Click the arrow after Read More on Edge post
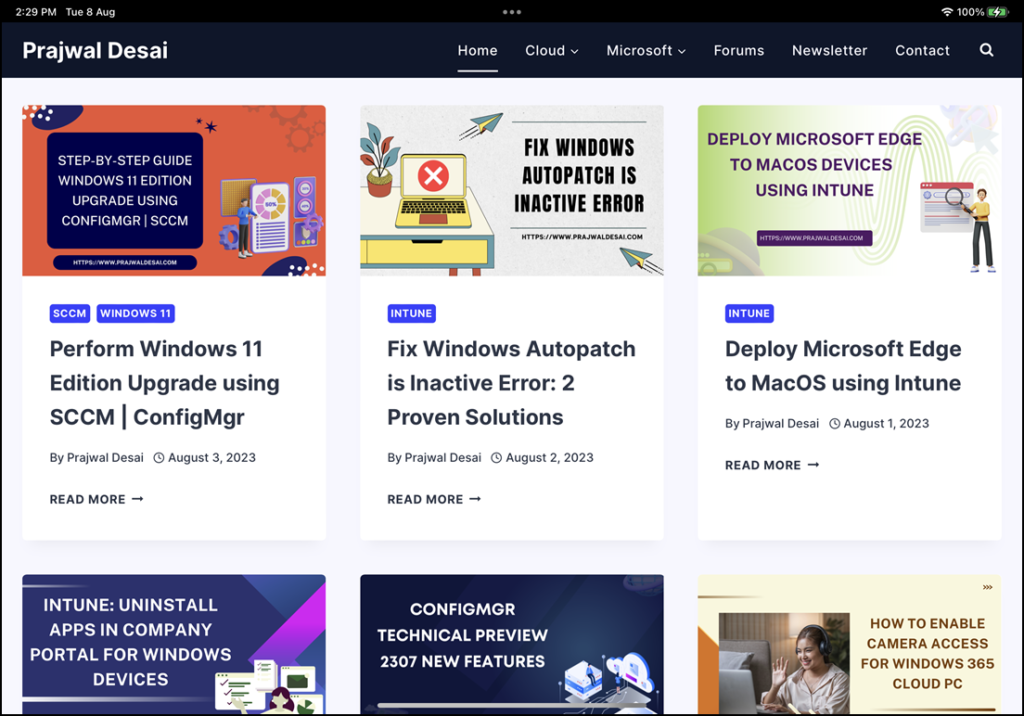1024x716 pixels. click(x=813, y=465)
